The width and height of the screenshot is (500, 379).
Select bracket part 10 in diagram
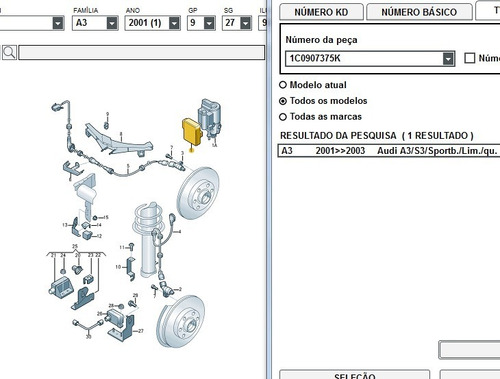tap(130, 268)
